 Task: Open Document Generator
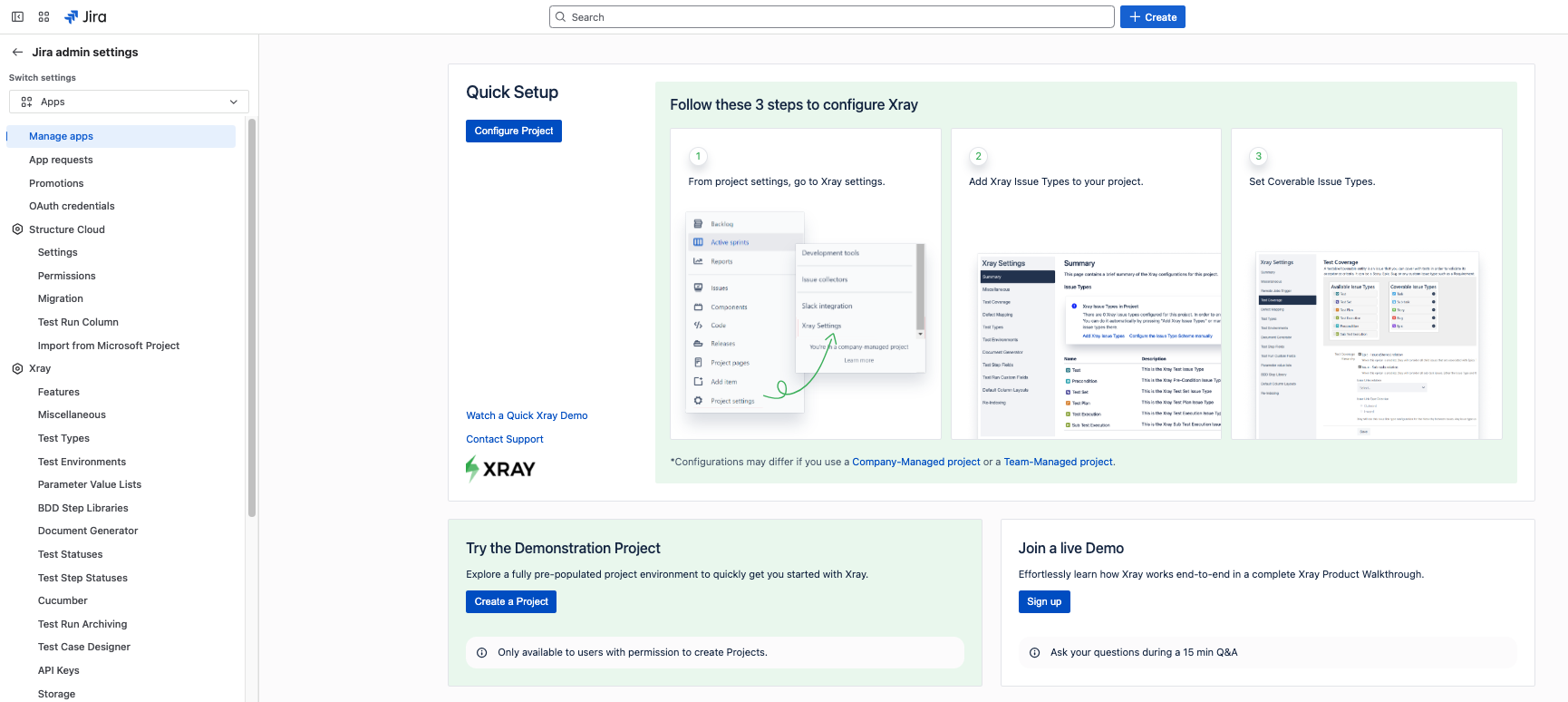[x=88, y=531]
